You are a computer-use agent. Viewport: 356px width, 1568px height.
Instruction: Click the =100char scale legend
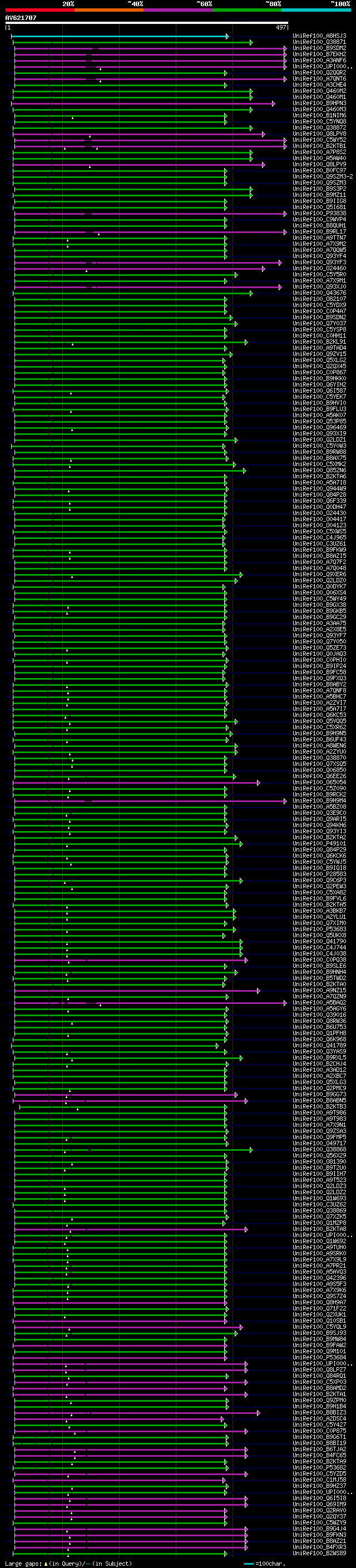[x=265, y=1564]
